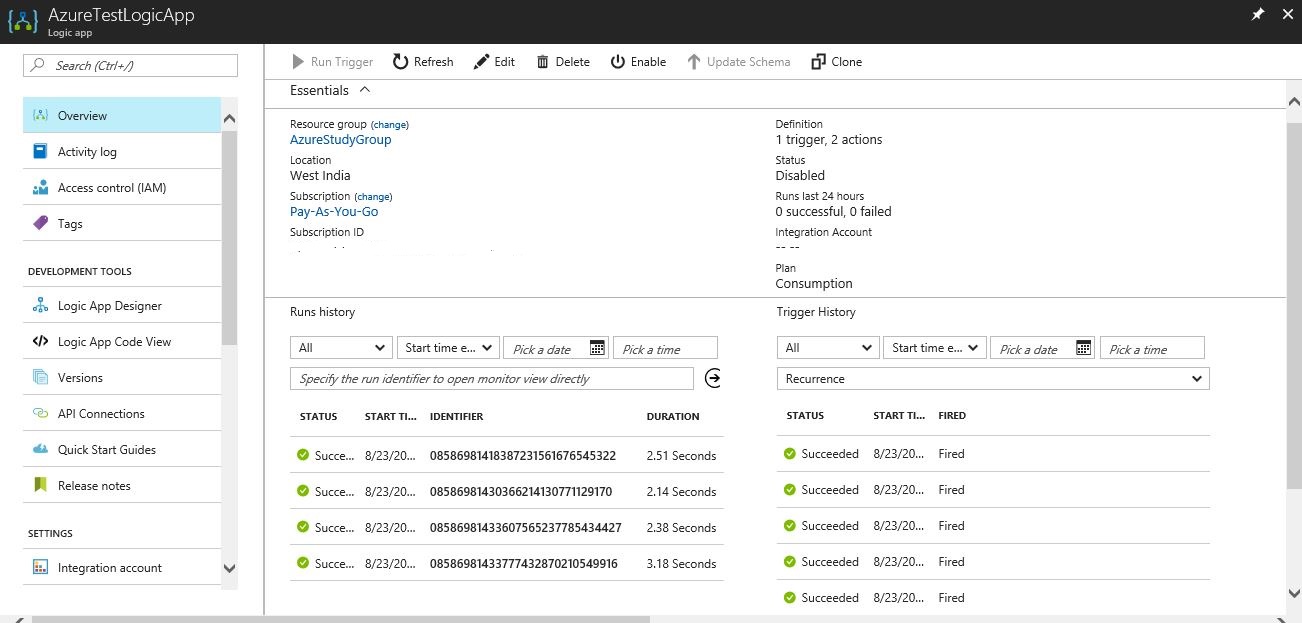Click the Run Trigger play icon
This screenshot has width=1302, height=623.
pyautogui.click(x=297, y=62)
